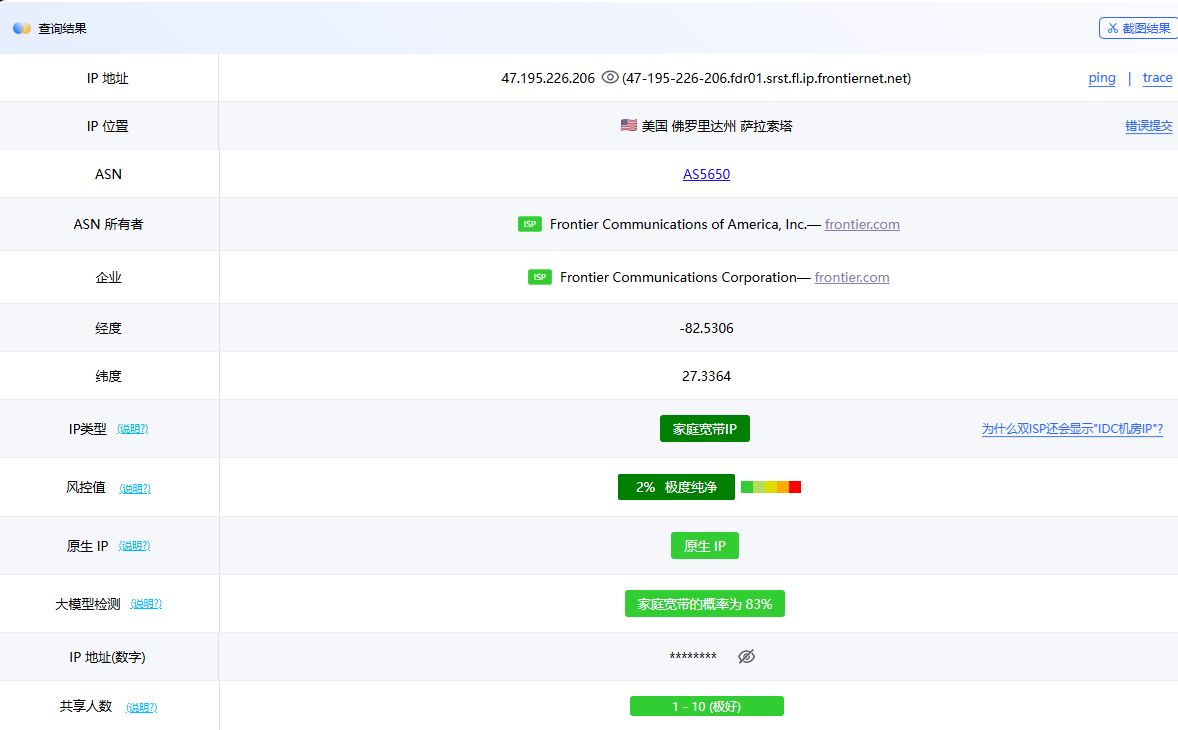
Task: Click the 1 - 10 (极好) badge
Action: 706,706
